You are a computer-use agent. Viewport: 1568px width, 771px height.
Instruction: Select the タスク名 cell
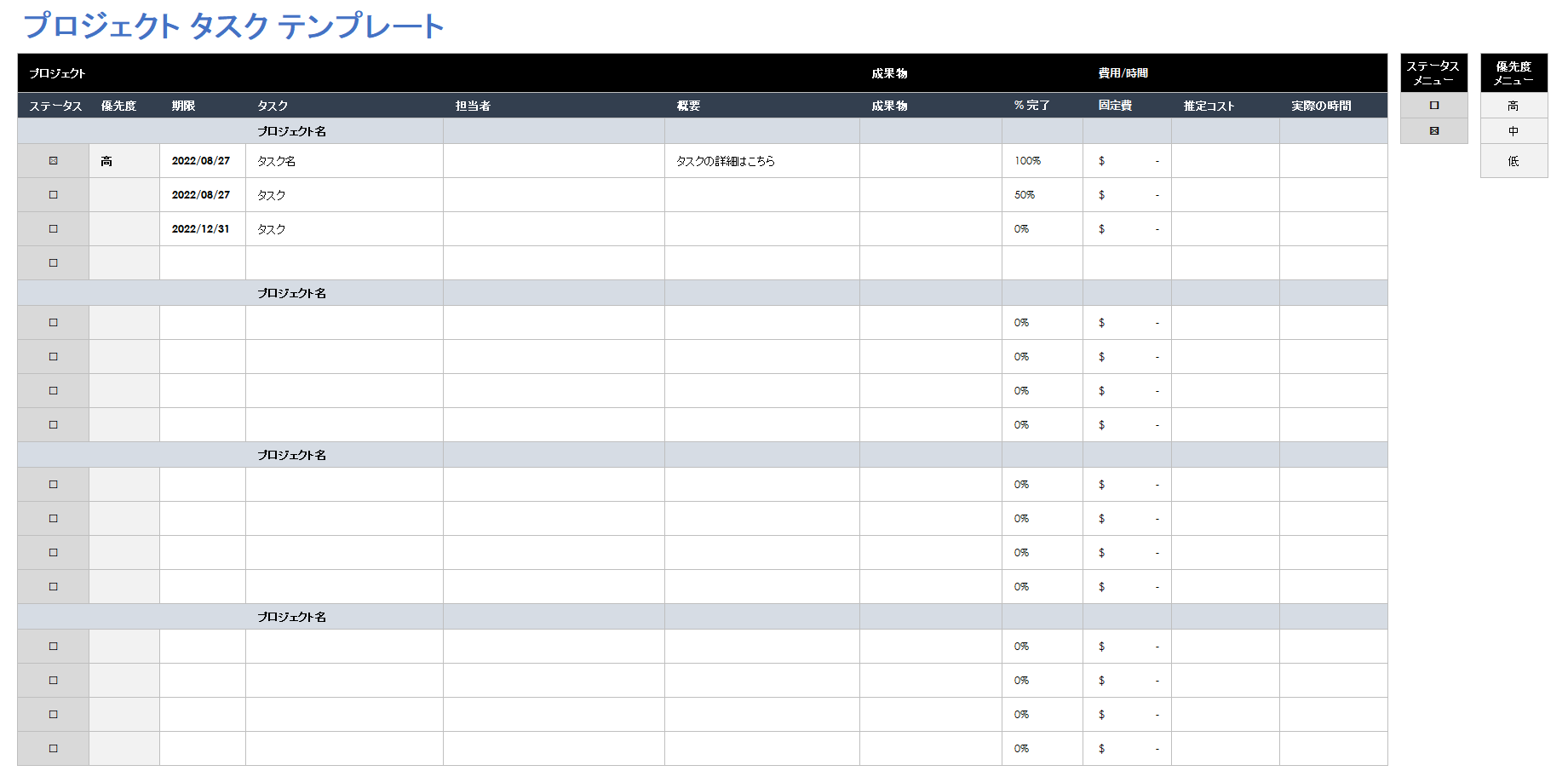[x=344, y=161]
